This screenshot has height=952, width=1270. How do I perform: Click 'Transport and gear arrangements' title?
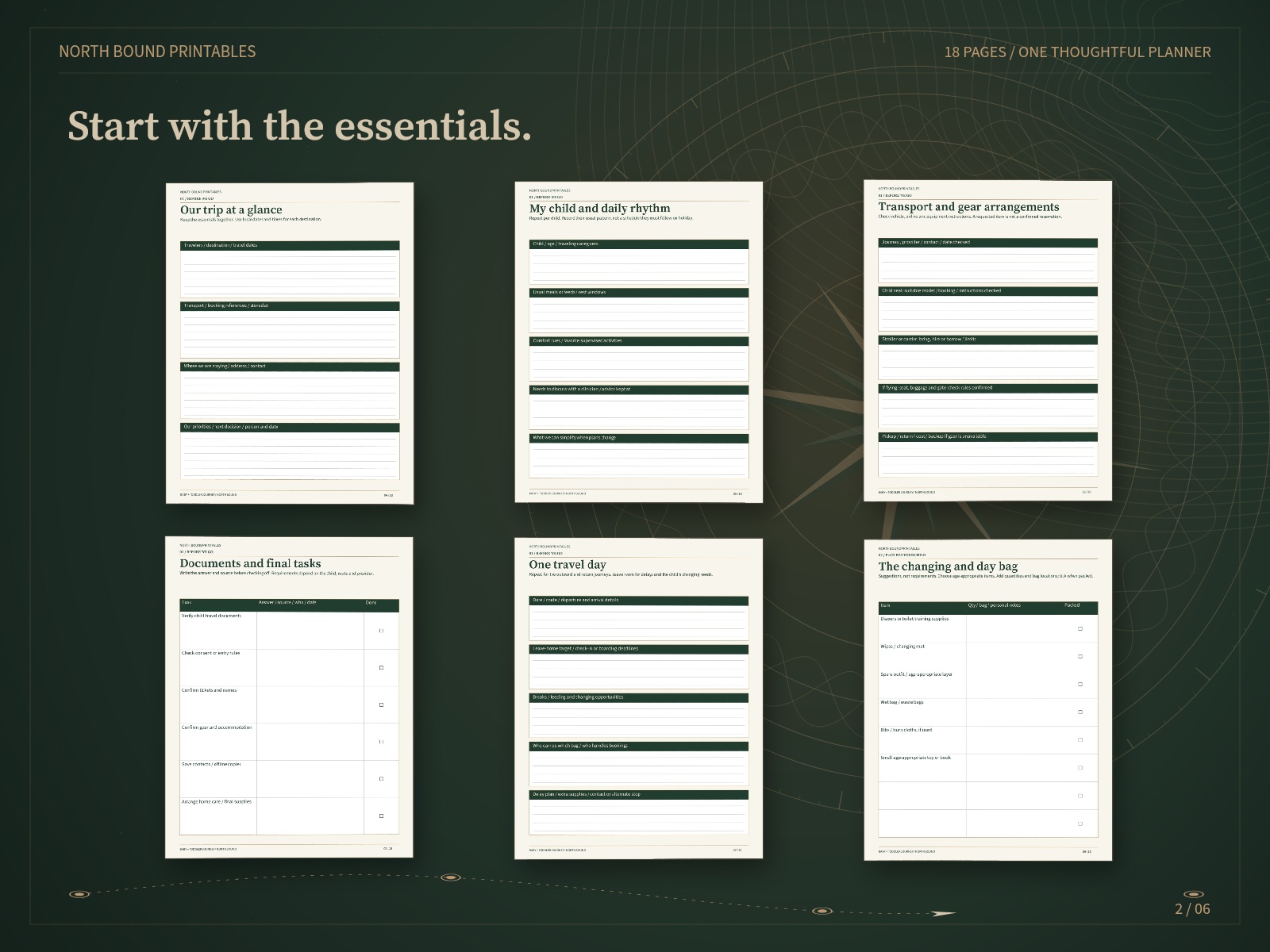pos(968,206)
